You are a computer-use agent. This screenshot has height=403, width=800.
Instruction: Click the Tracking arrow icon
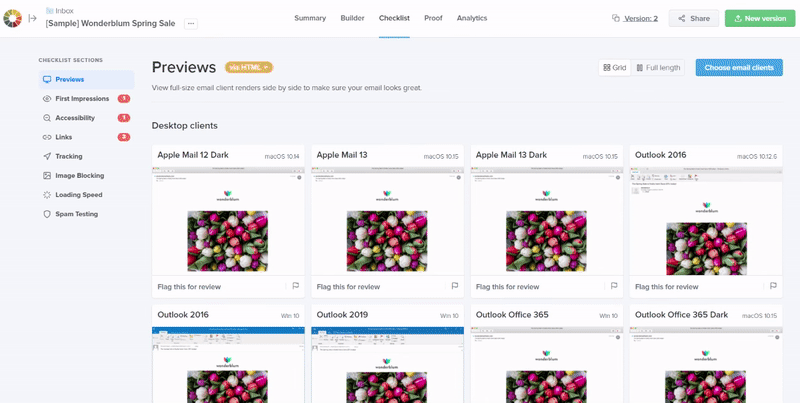click(x=47, y=156)
